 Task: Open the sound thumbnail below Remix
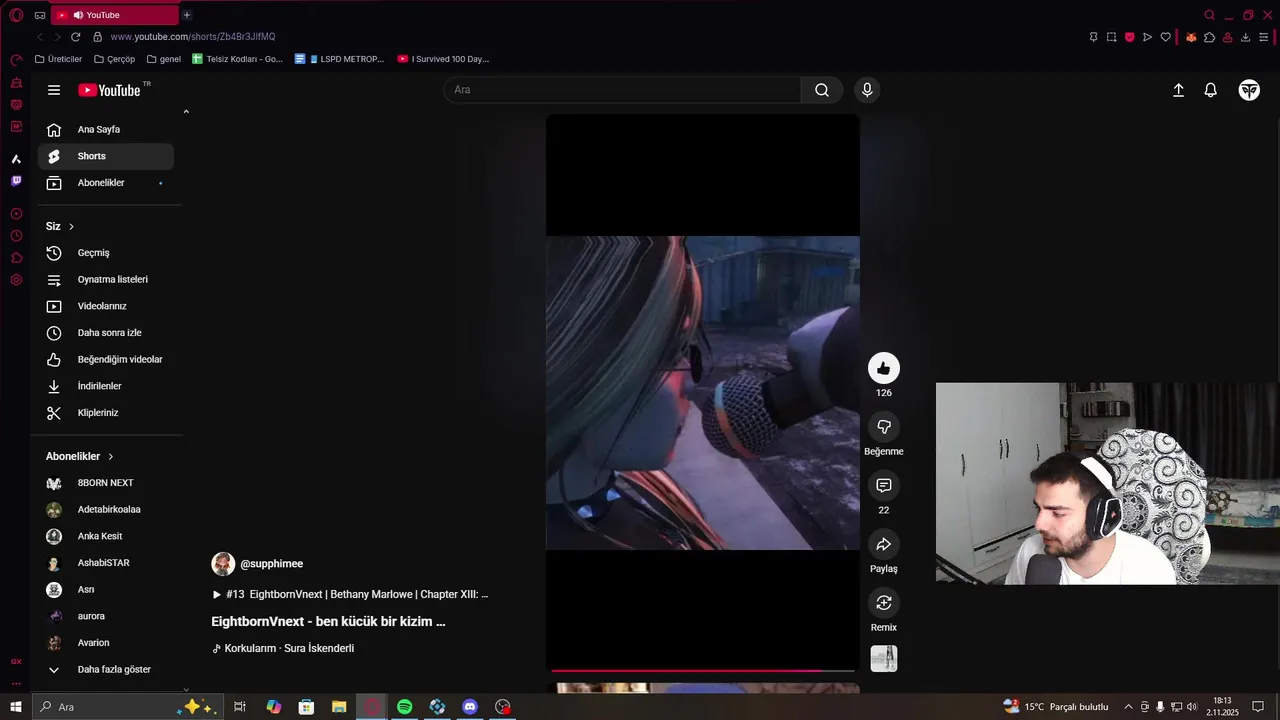[884, 658]
